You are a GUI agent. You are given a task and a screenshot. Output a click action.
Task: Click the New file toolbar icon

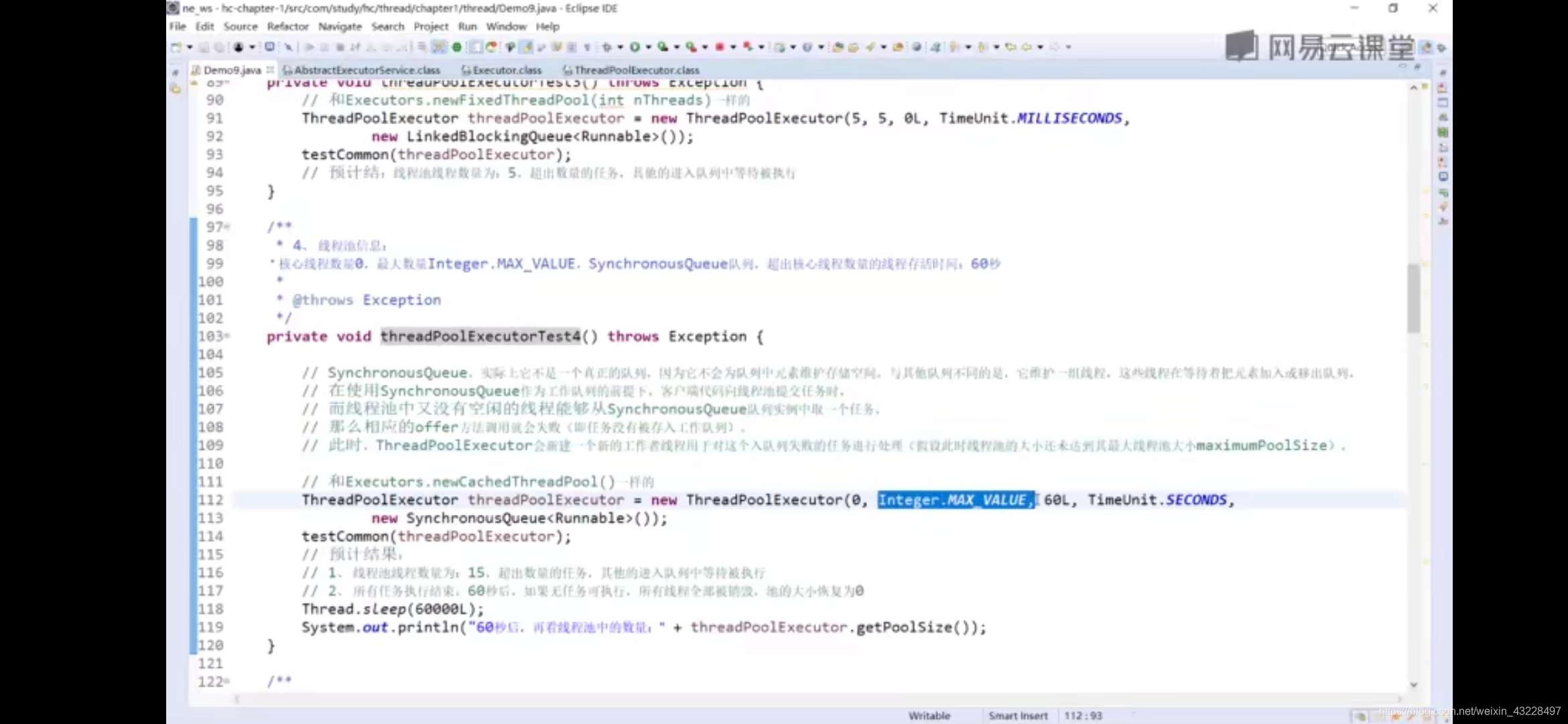[x=176, y=47]
